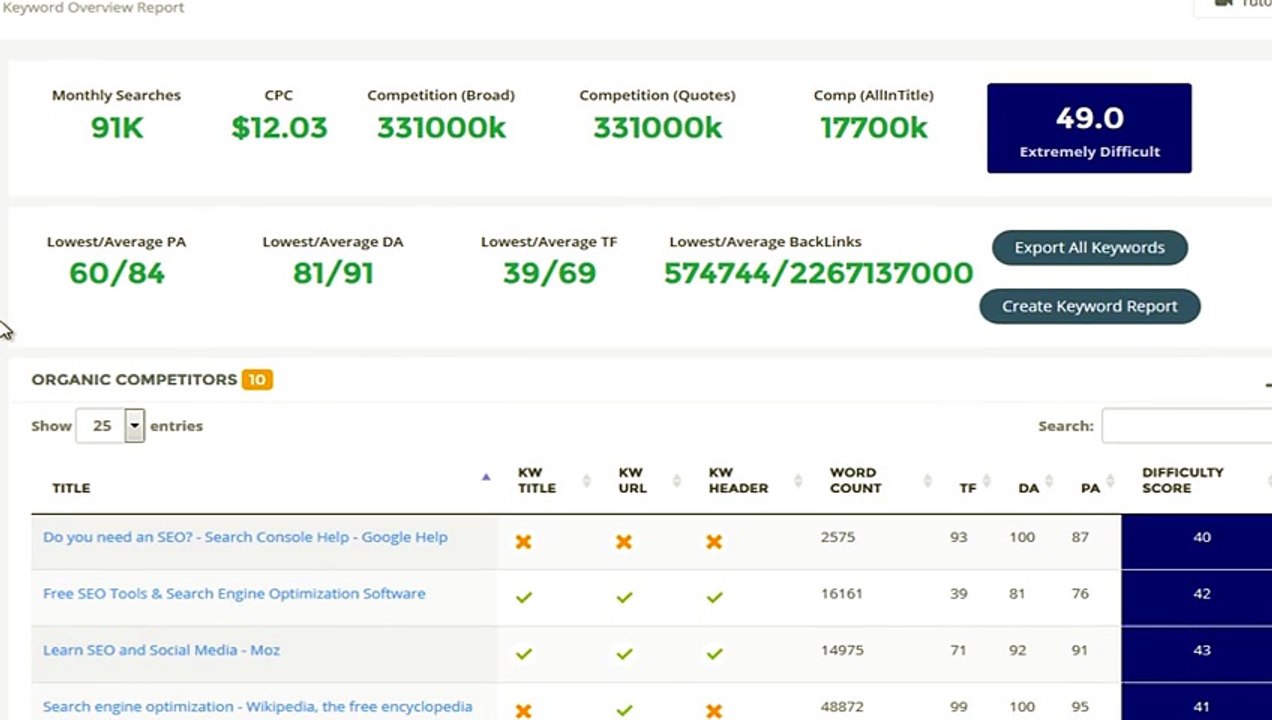This screenshot has height=720, width=1272.
Task: Click the 49.0 Extremely Difficult score box
Action: pos(1089,128)
